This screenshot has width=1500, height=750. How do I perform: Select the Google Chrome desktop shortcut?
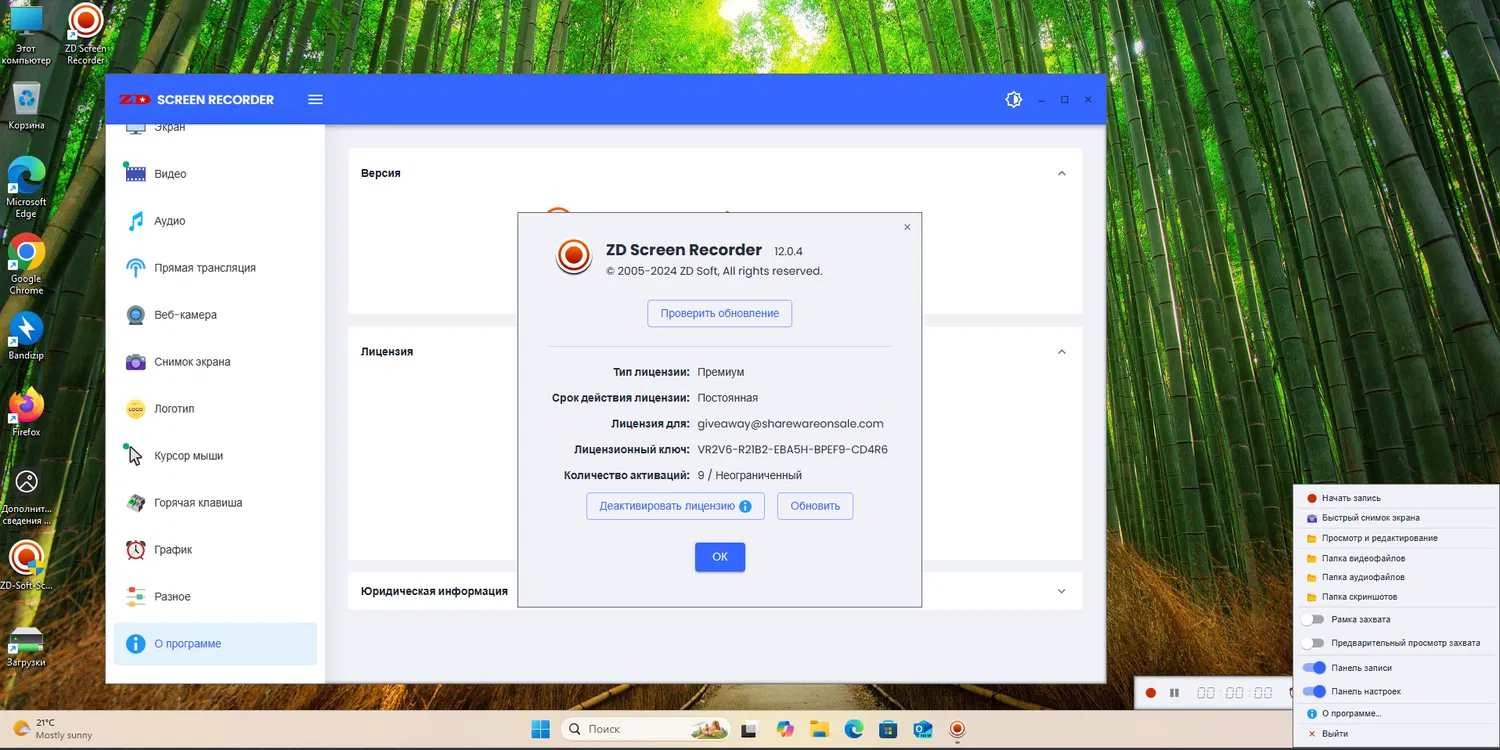coord(26,265)
